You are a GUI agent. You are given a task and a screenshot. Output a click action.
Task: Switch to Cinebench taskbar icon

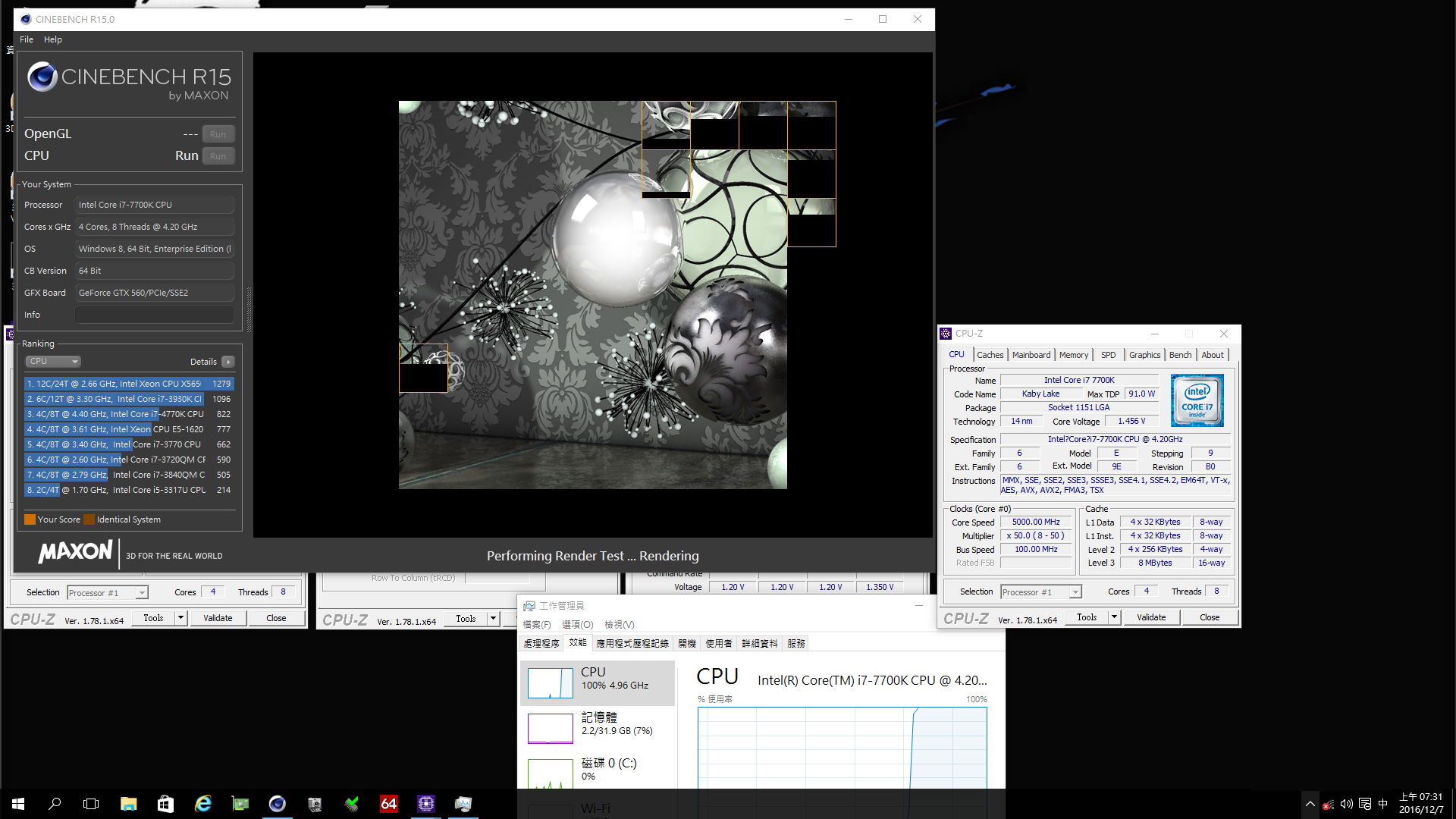(278, 804)
